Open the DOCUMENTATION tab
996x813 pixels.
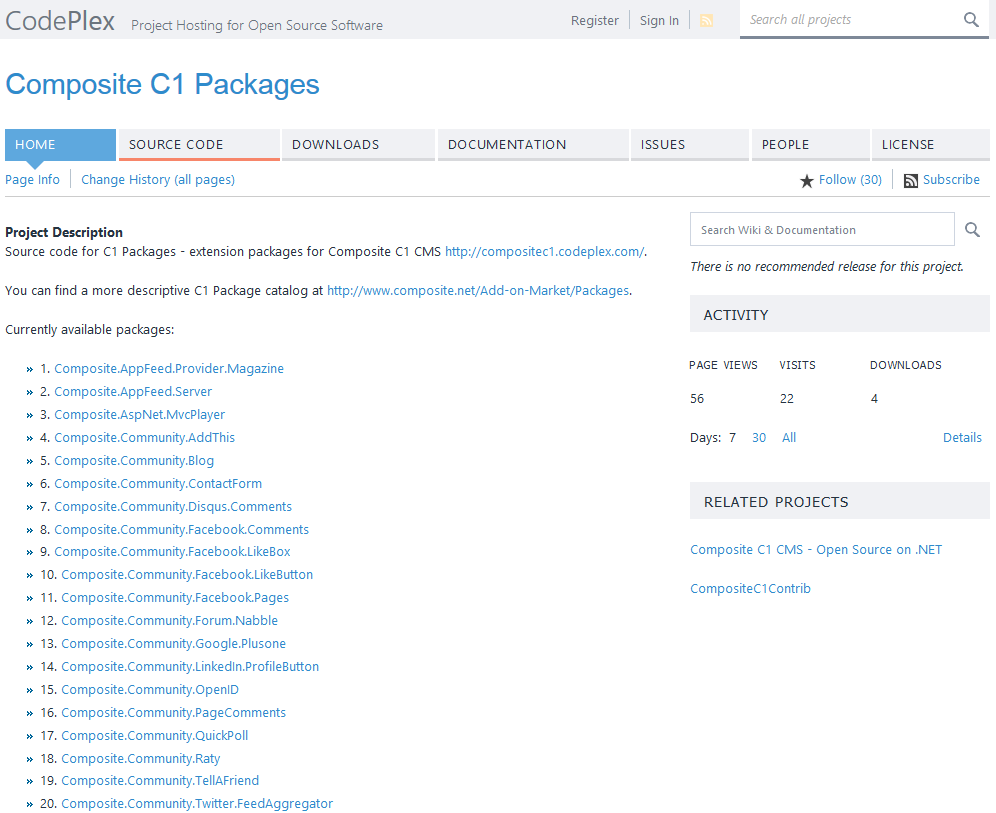tap(533, 145)
